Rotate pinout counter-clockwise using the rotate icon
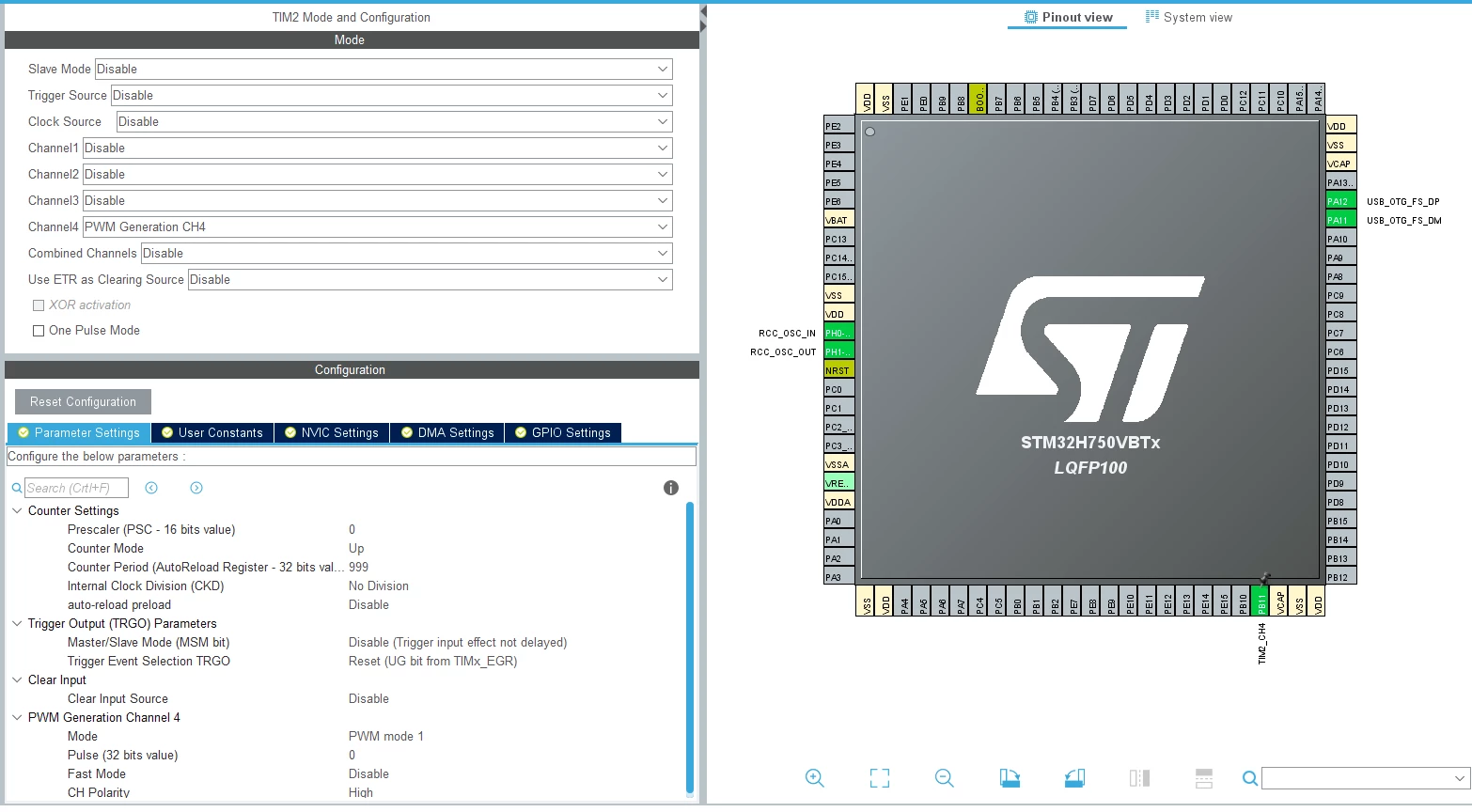This screenshot has width=1472, height=812. [x=1074, y=778]
